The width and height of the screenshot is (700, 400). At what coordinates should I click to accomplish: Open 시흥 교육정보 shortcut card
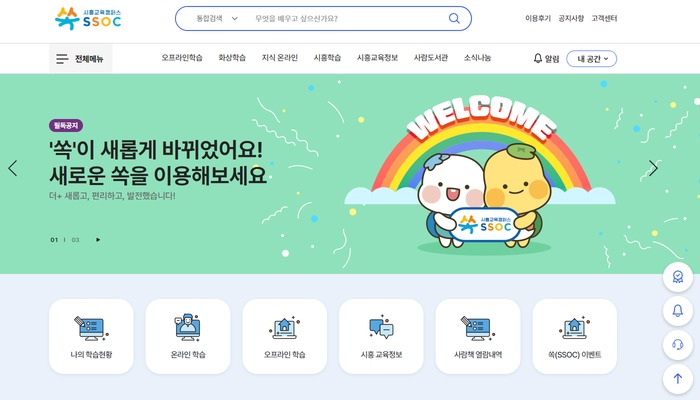click(x=381, y=337)
